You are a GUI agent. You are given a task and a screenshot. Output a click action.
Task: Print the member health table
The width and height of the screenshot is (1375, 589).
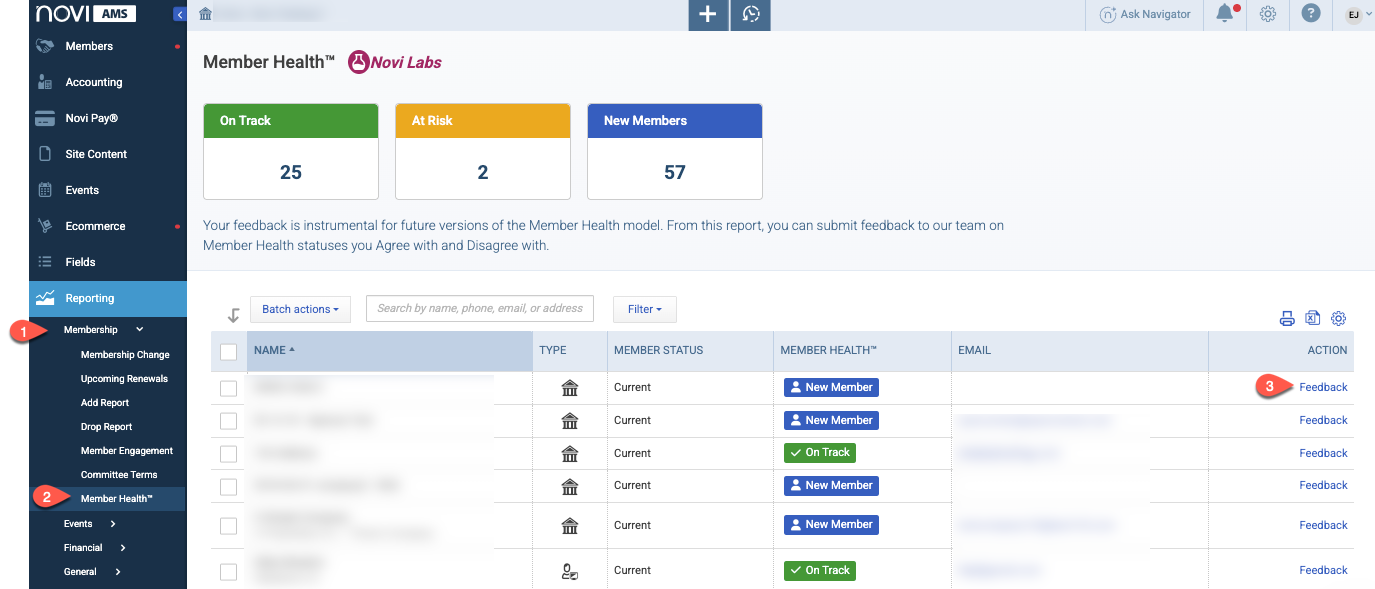click(x=1288, y=318)
